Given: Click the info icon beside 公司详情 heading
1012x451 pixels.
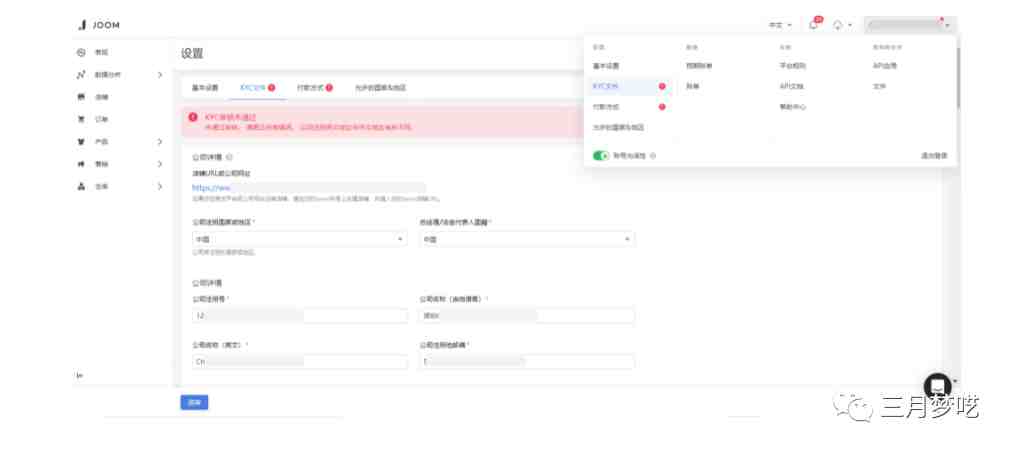Looking at the screenshot, I should [230, 157].
